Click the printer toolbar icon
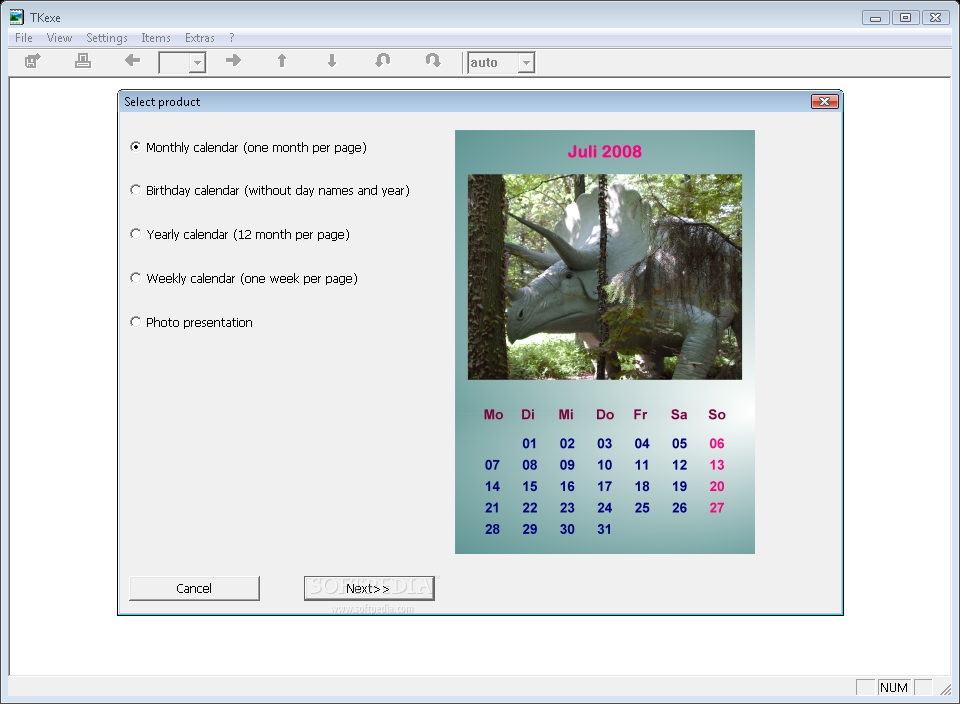Viewport: 960px width, 704px height. 83,61
